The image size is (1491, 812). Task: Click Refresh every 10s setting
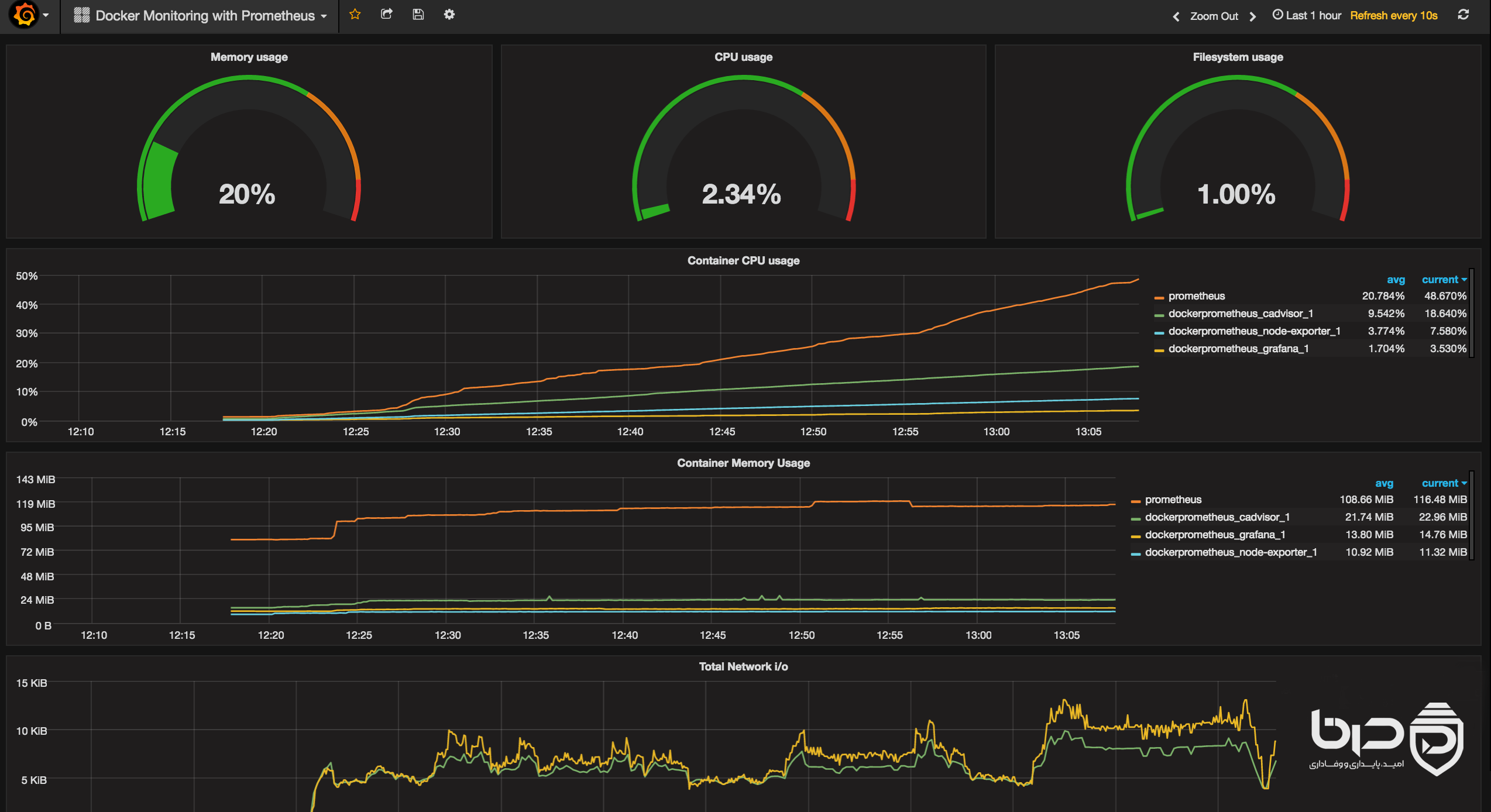pos(1394,16)
